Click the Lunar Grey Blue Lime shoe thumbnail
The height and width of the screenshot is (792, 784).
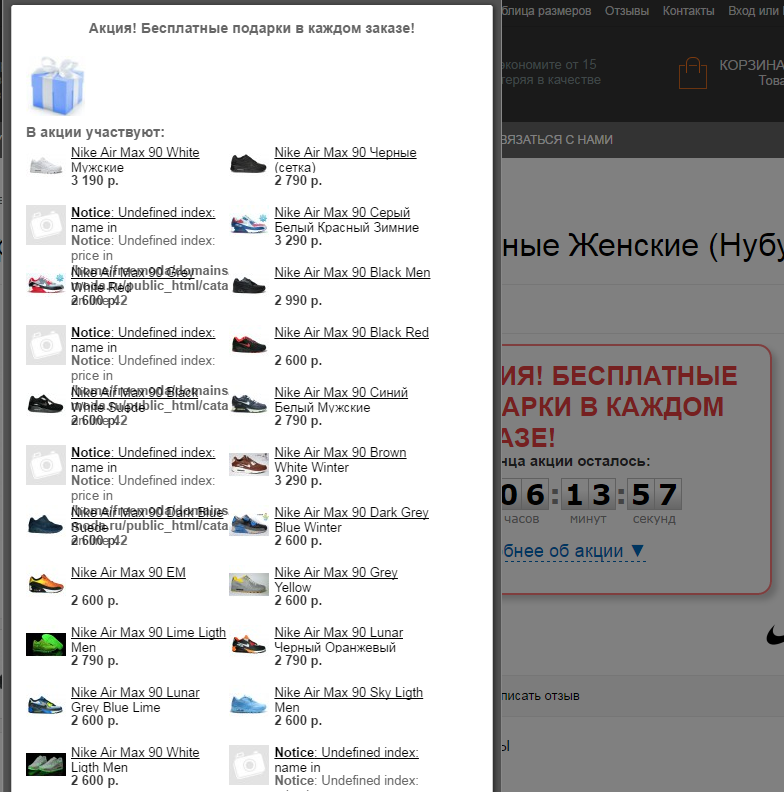pyautogui.click(x=46, y=705)
